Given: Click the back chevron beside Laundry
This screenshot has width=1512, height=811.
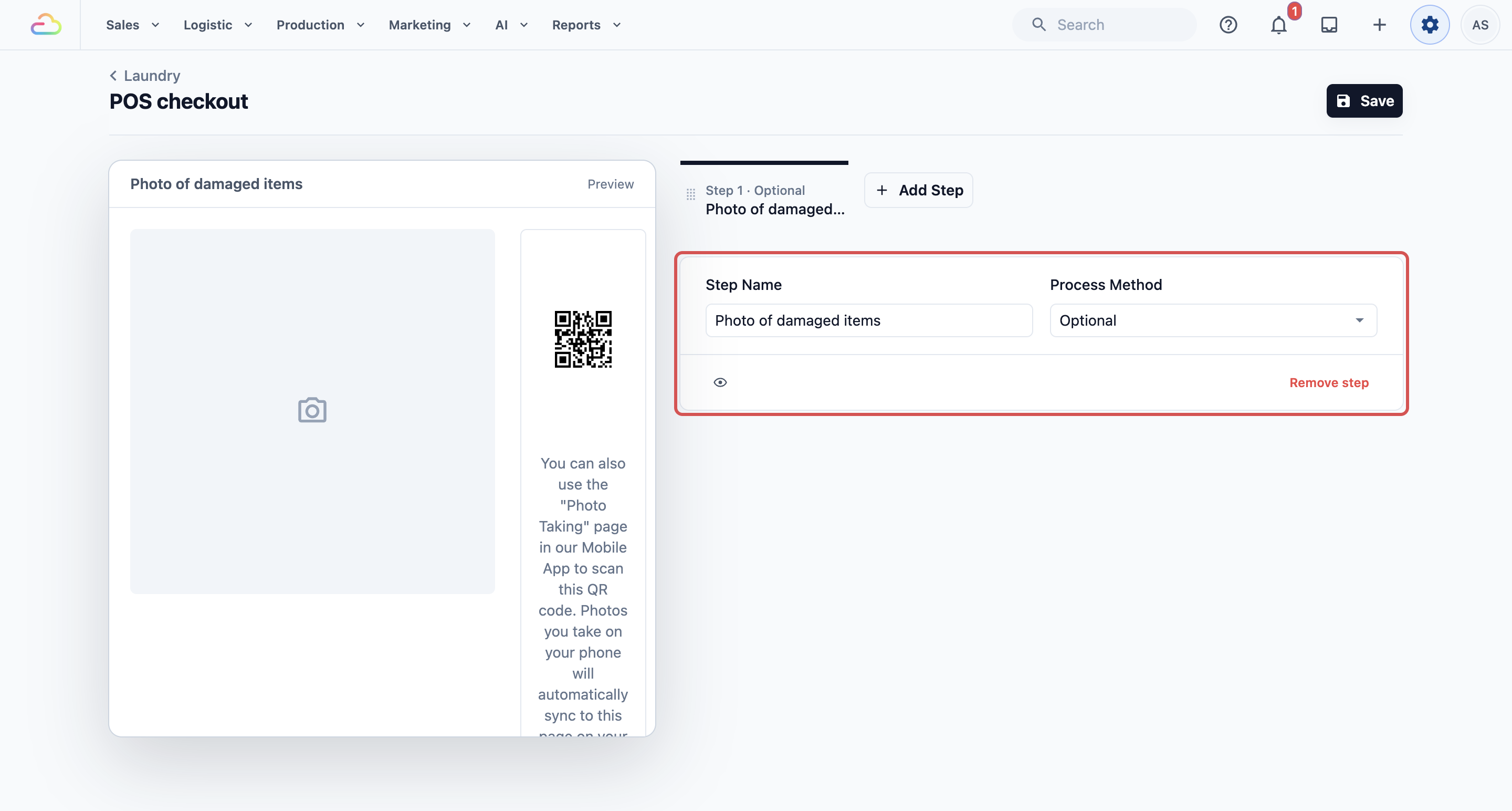Looking at the screenshot, I should [x=113, y=76].
